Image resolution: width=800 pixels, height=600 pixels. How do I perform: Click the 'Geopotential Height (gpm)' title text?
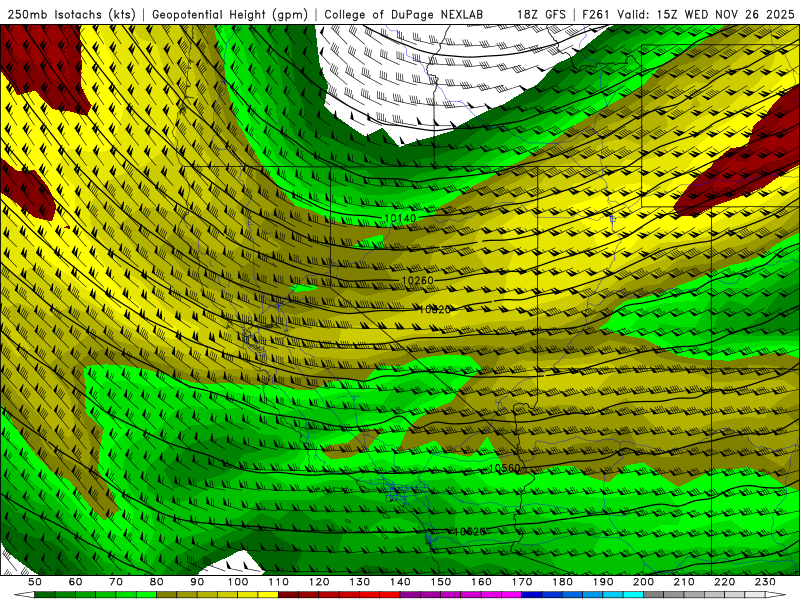tap(230, 15)
